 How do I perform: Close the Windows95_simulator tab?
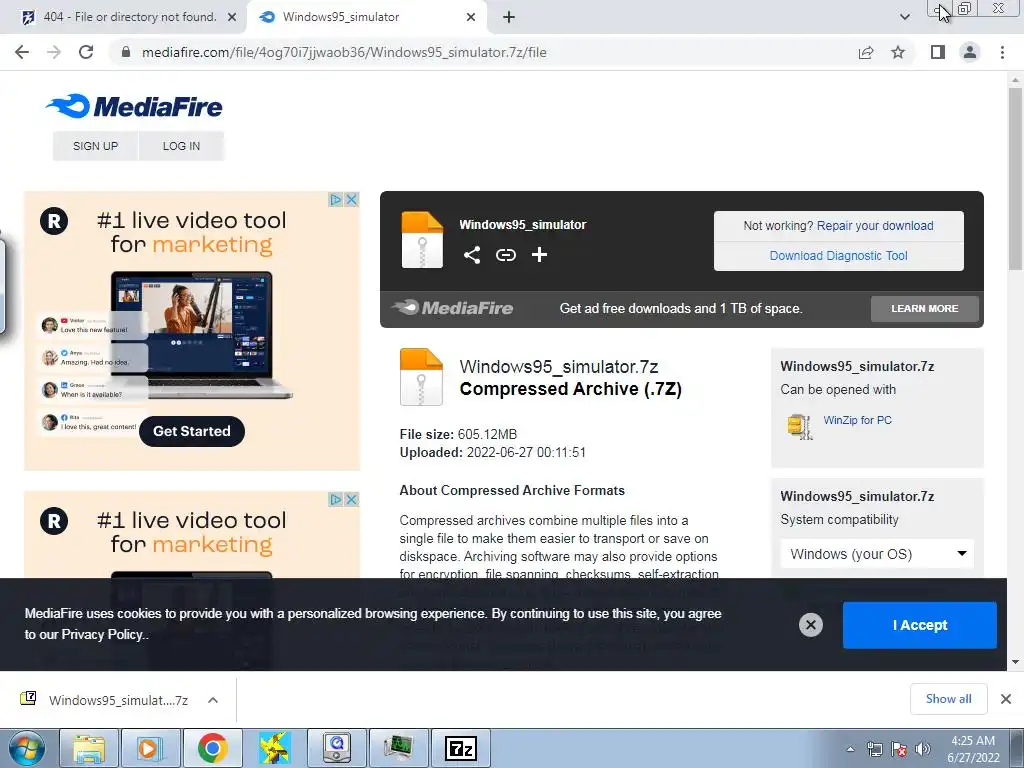pos(471,17)
